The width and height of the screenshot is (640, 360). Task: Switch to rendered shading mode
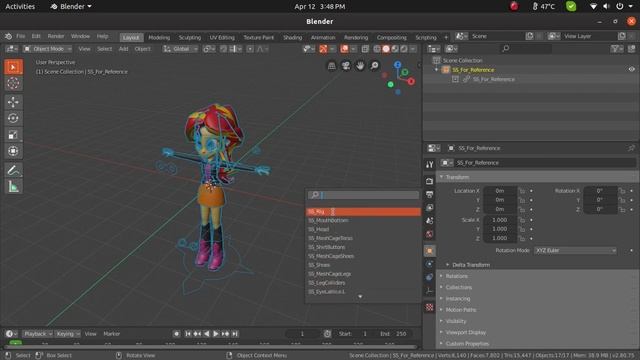tap(404, 49)
